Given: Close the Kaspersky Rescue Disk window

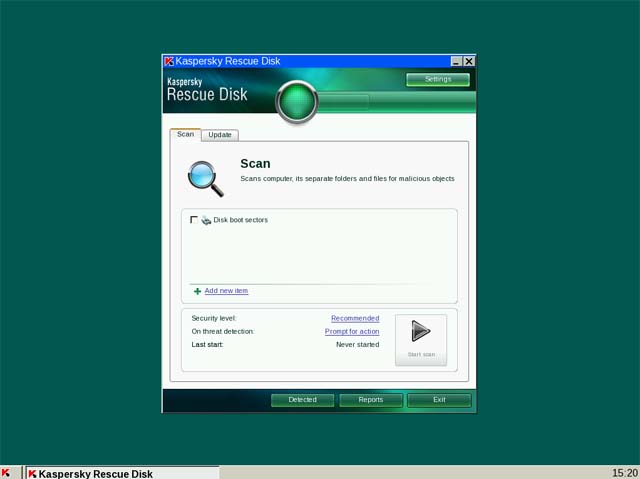Looking at the screenshot, I should pos(469,61).
